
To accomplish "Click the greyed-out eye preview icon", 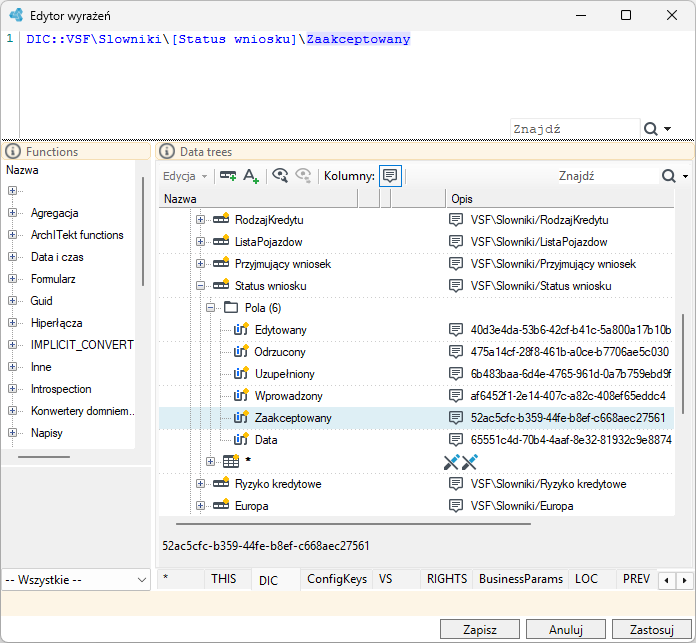I will [x=304, y=176].
